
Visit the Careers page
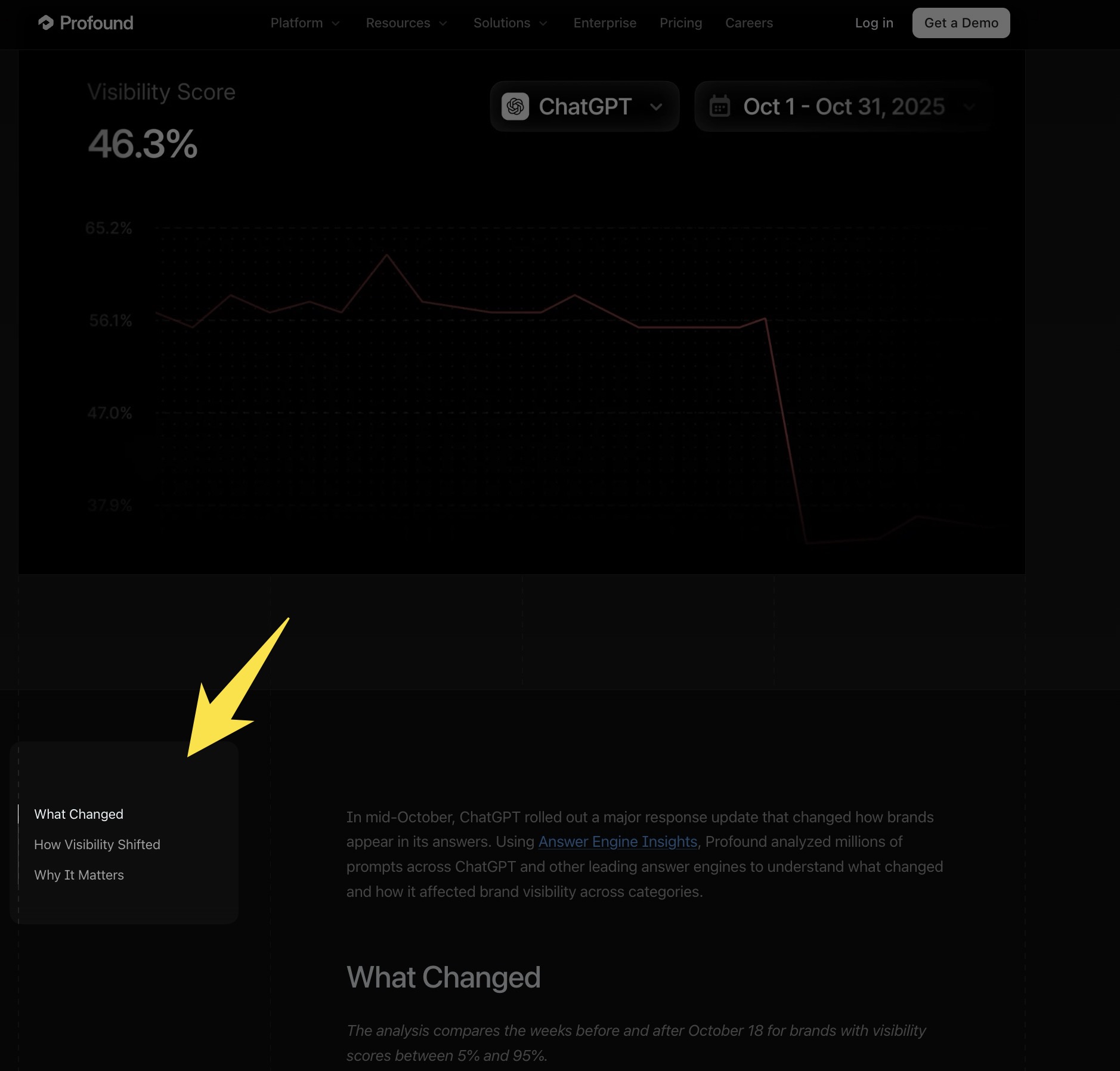[748, 23]
